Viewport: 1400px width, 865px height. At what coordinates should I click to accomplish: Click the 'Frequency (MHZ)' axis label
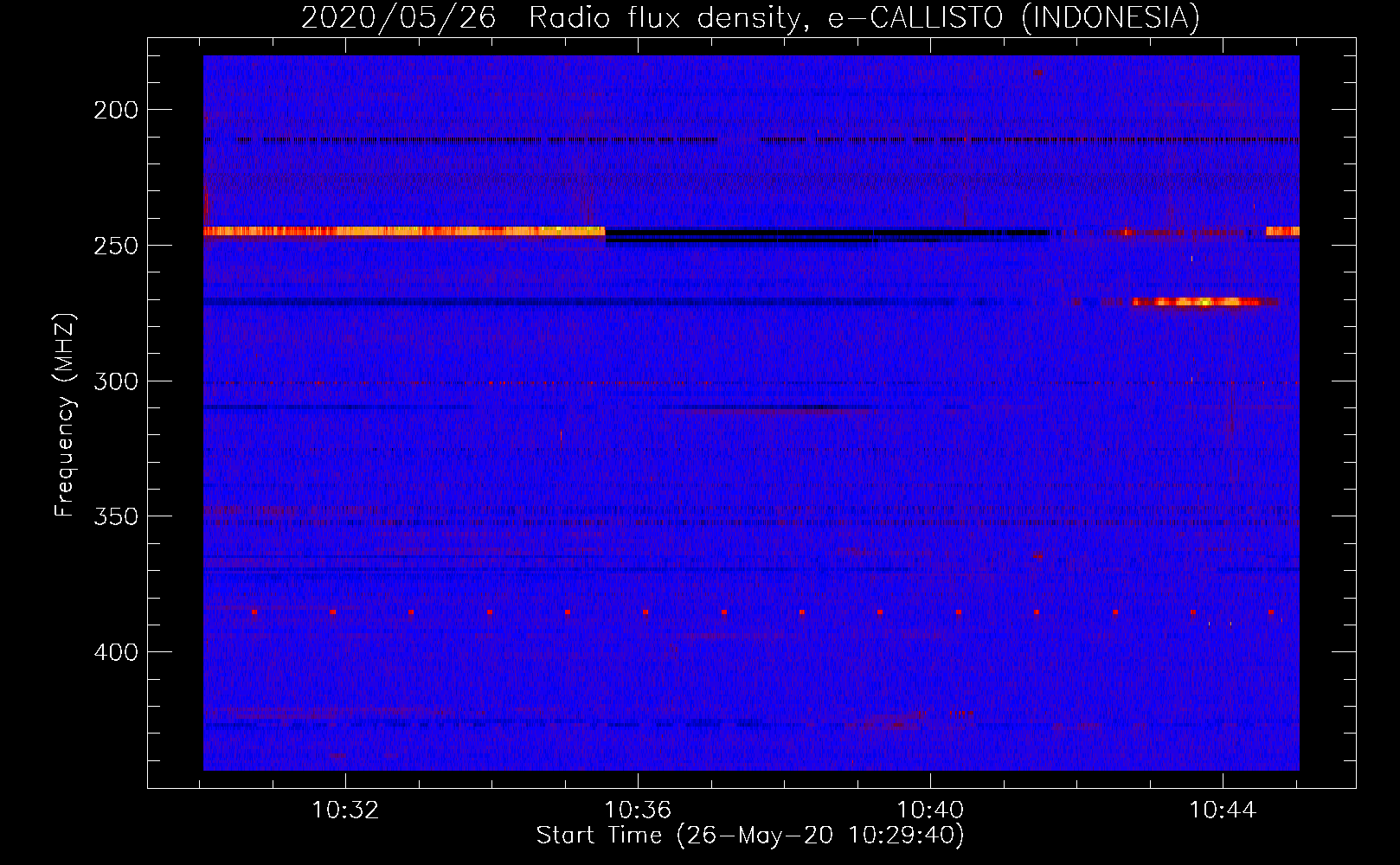65,414
